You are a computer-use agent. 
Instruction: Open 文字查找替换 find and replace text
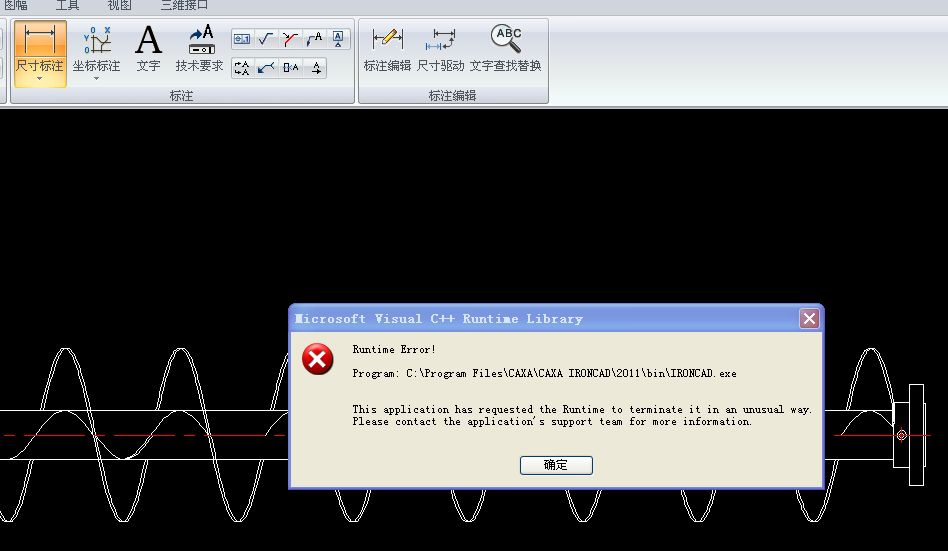coord(505,50)
